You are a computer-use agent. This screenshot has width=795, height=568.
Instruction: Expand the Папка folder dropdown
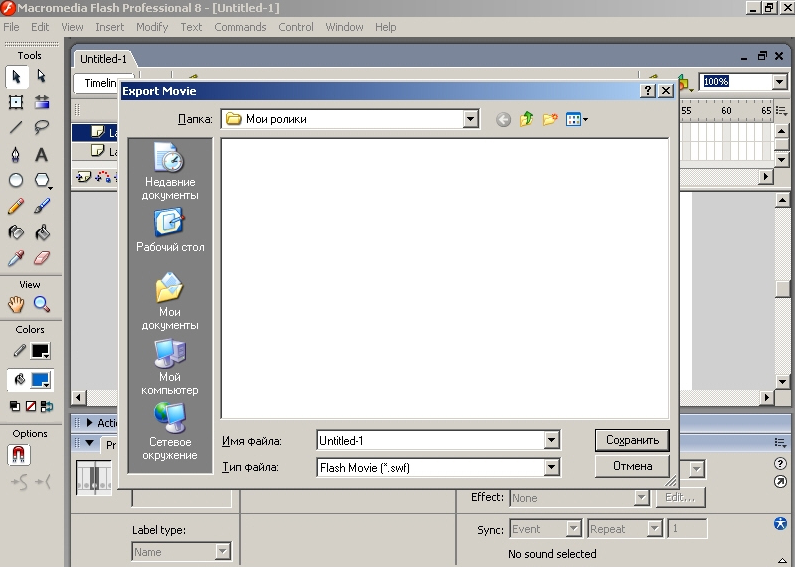pyautogui.click(x=471, y=119)
